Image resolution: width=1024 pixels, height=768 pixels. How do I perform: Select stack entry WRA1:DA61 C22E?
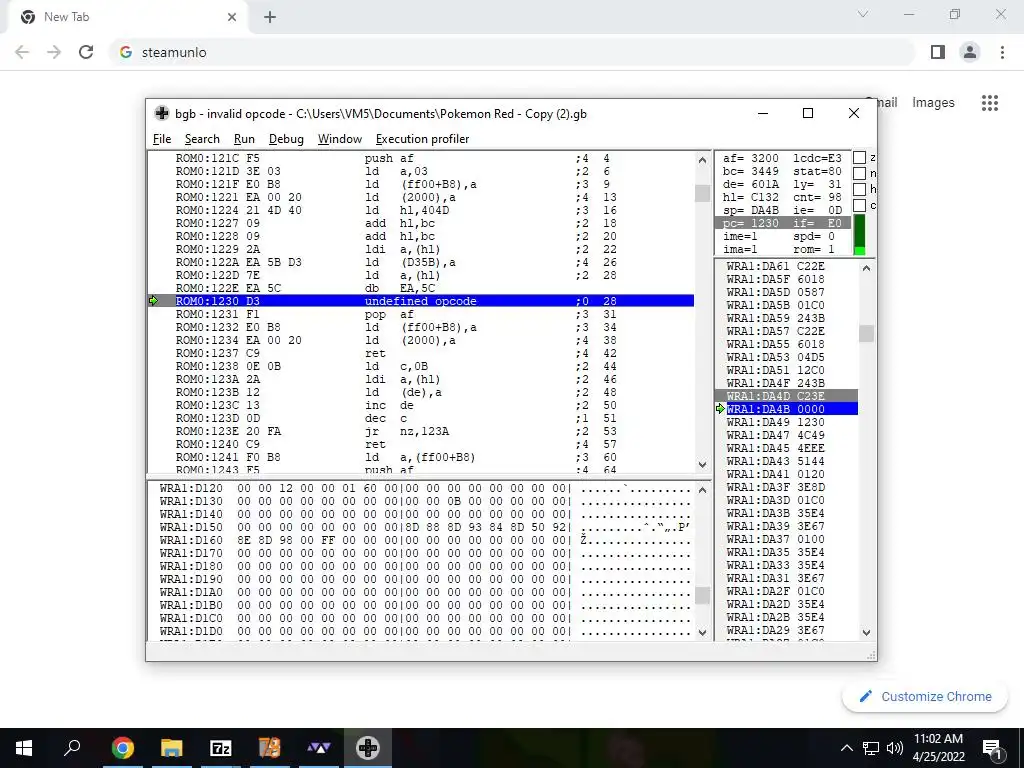pyautogui.click(x=786, y=266)
